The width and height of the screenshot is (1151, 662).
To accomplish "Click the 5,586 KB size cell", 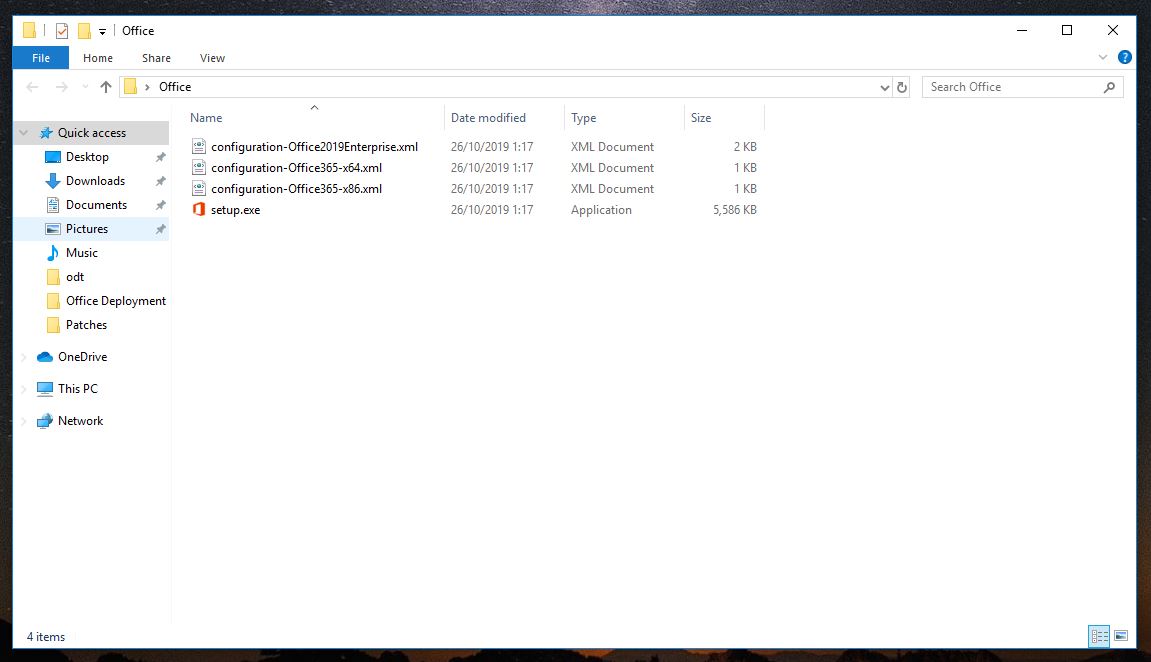I will (735, 210).
